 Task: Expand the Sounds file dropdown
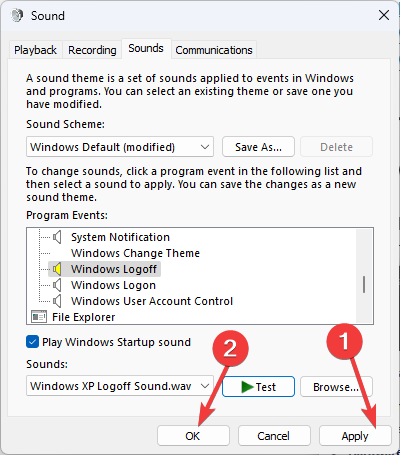[x=120, y=386]
